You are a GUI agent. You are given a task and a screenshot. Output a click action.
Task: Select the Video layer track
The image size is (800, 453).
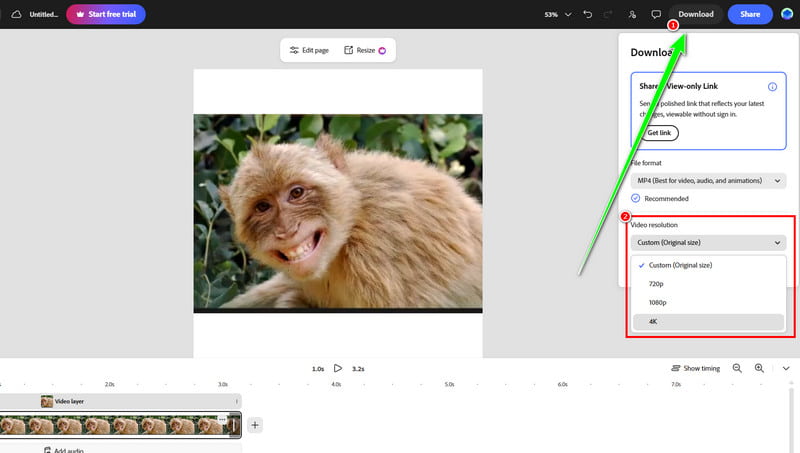pos(120,401)
